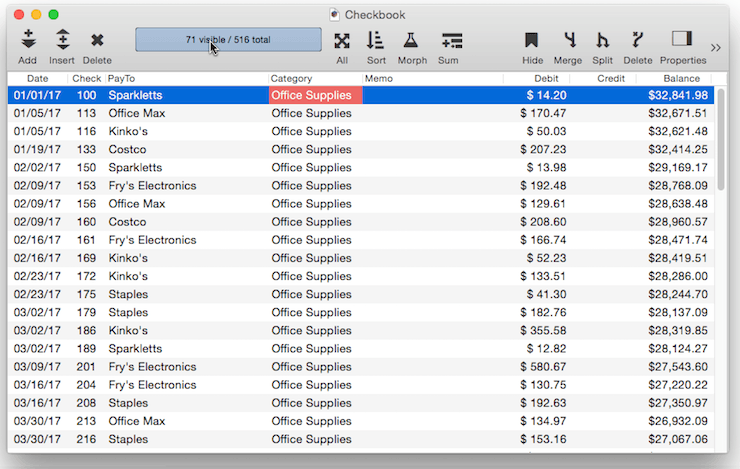Click the vertical scrollbar thumb

point(721,139)
